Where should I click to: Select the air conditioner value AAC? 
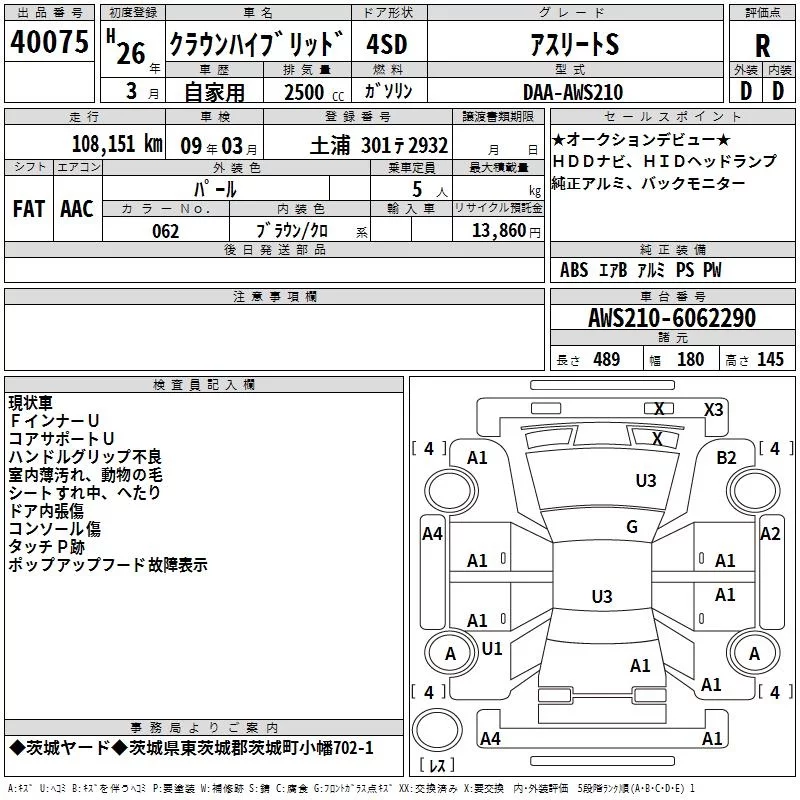click(77, 209)
